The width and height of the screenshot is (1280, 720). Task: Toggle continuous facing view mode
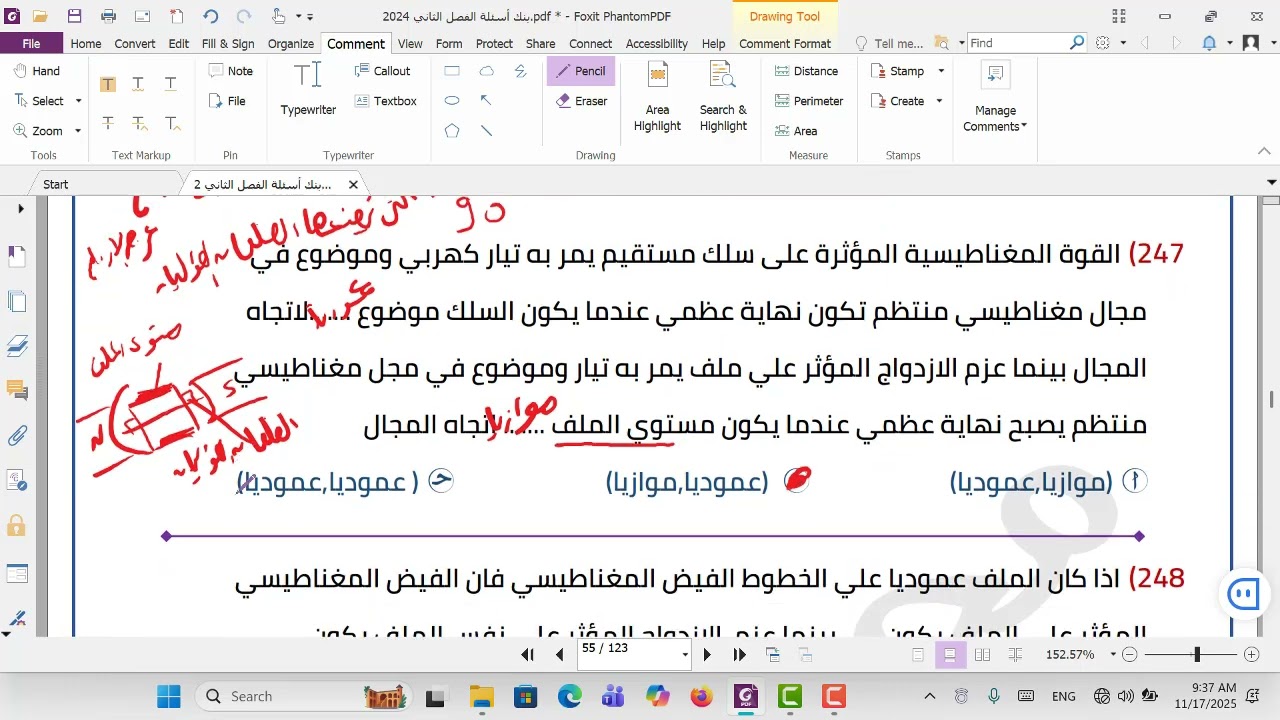click(1015, 655)
